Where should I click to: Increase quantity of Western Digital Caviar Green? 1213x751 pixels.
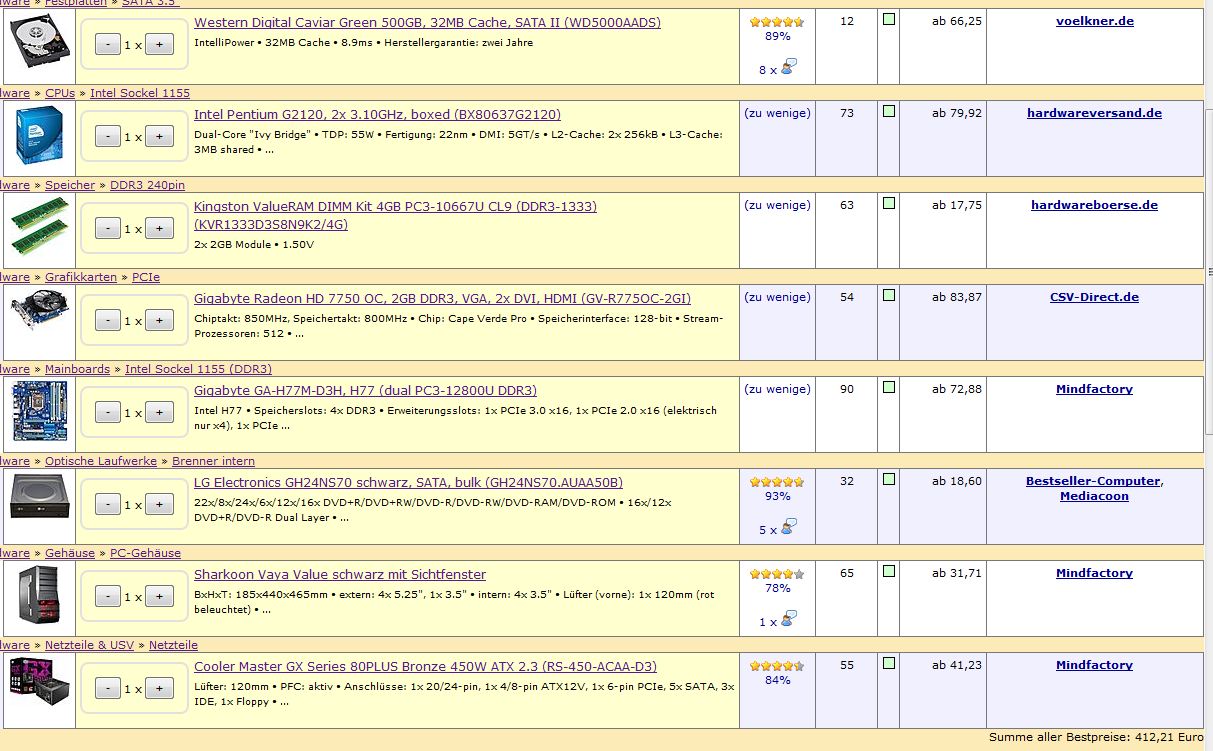[160, 44]
